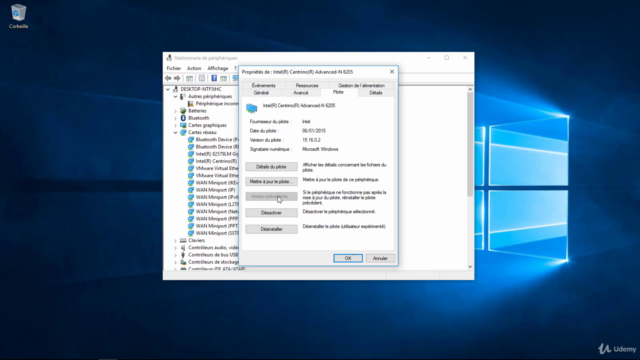Open the Properties toolbar icon

(202, 78)
